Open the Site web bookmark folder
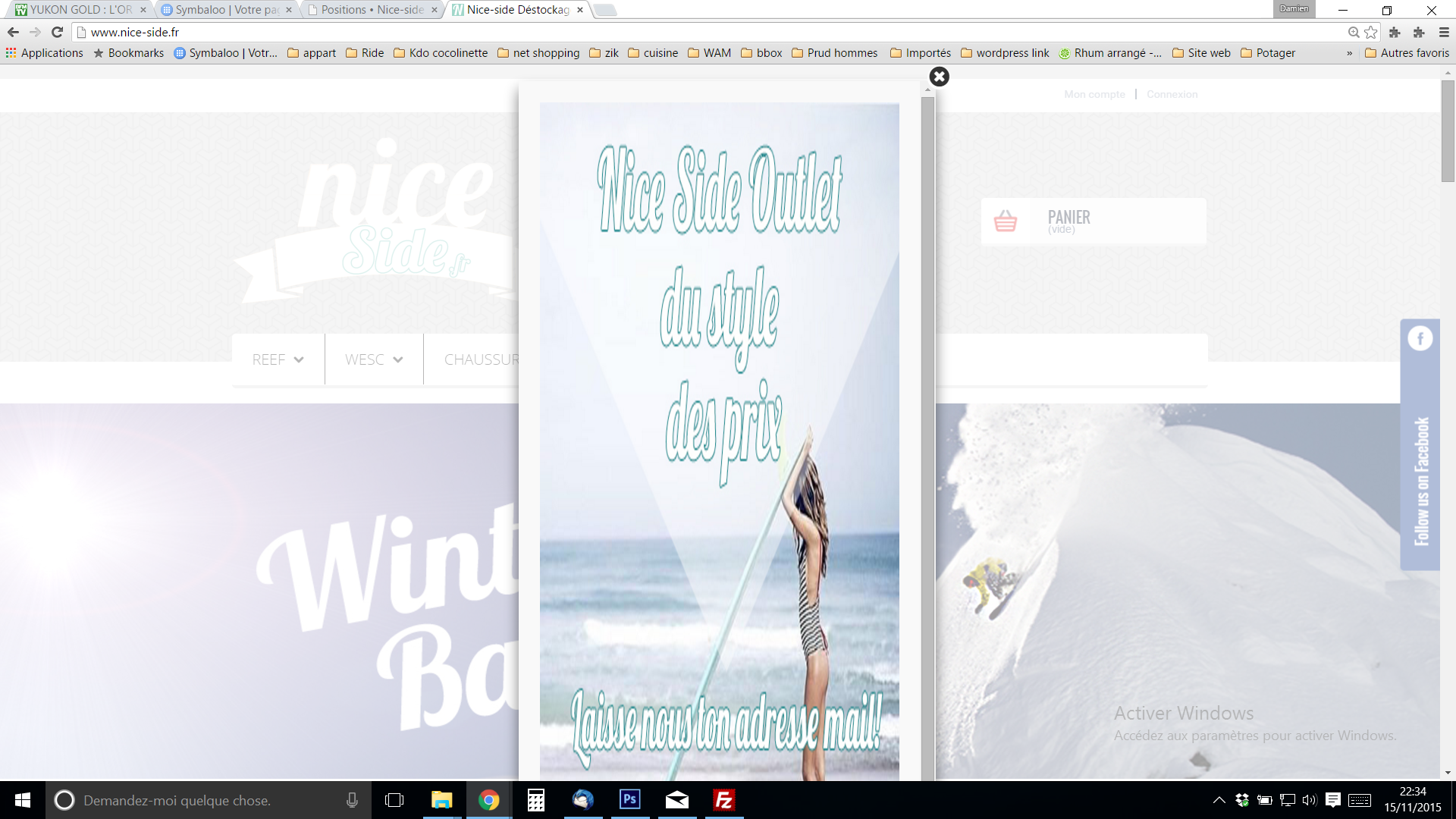1456x819 pixels. [x=1201, y=53]
